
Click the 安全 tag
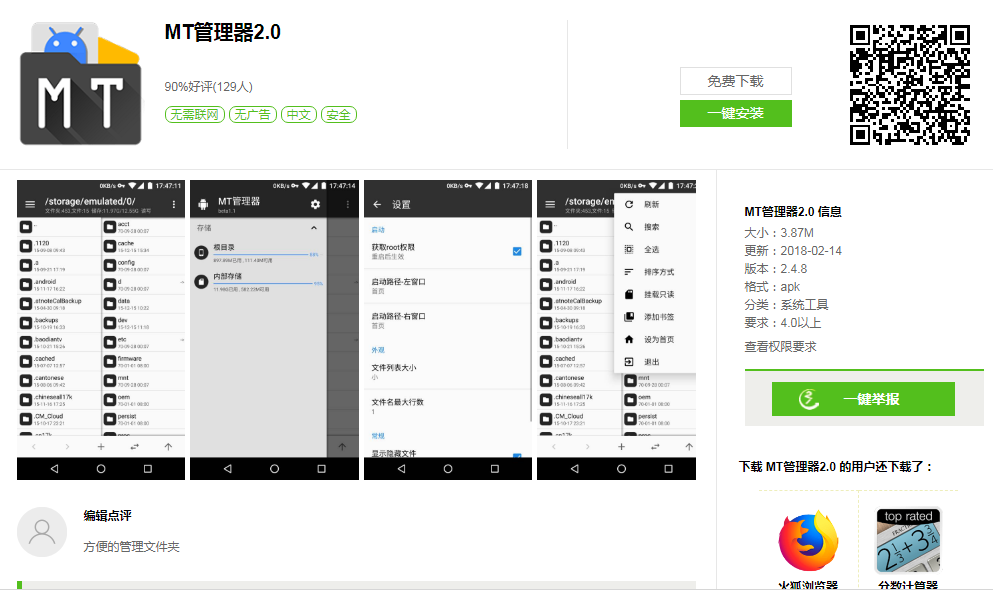pyautogui.click(x=339, y=115)
